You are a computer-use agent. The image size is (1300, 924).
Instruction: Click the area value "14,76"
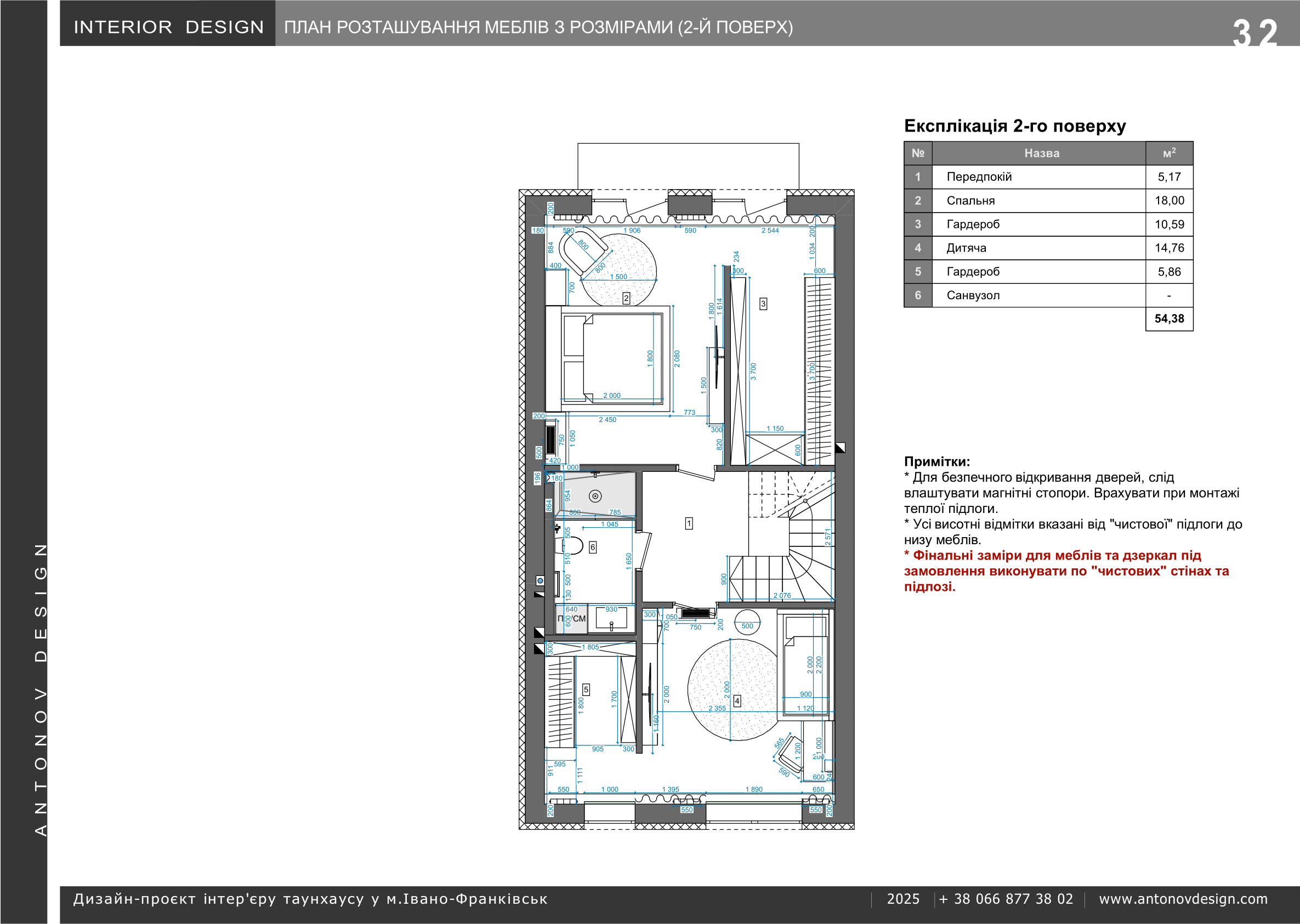[x=1169, y=248]
